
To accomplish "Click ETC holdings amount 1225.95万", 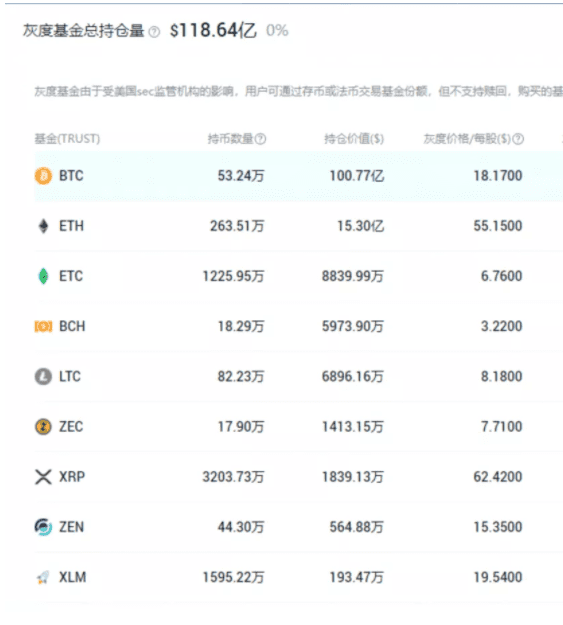I will tap(233, 276).
